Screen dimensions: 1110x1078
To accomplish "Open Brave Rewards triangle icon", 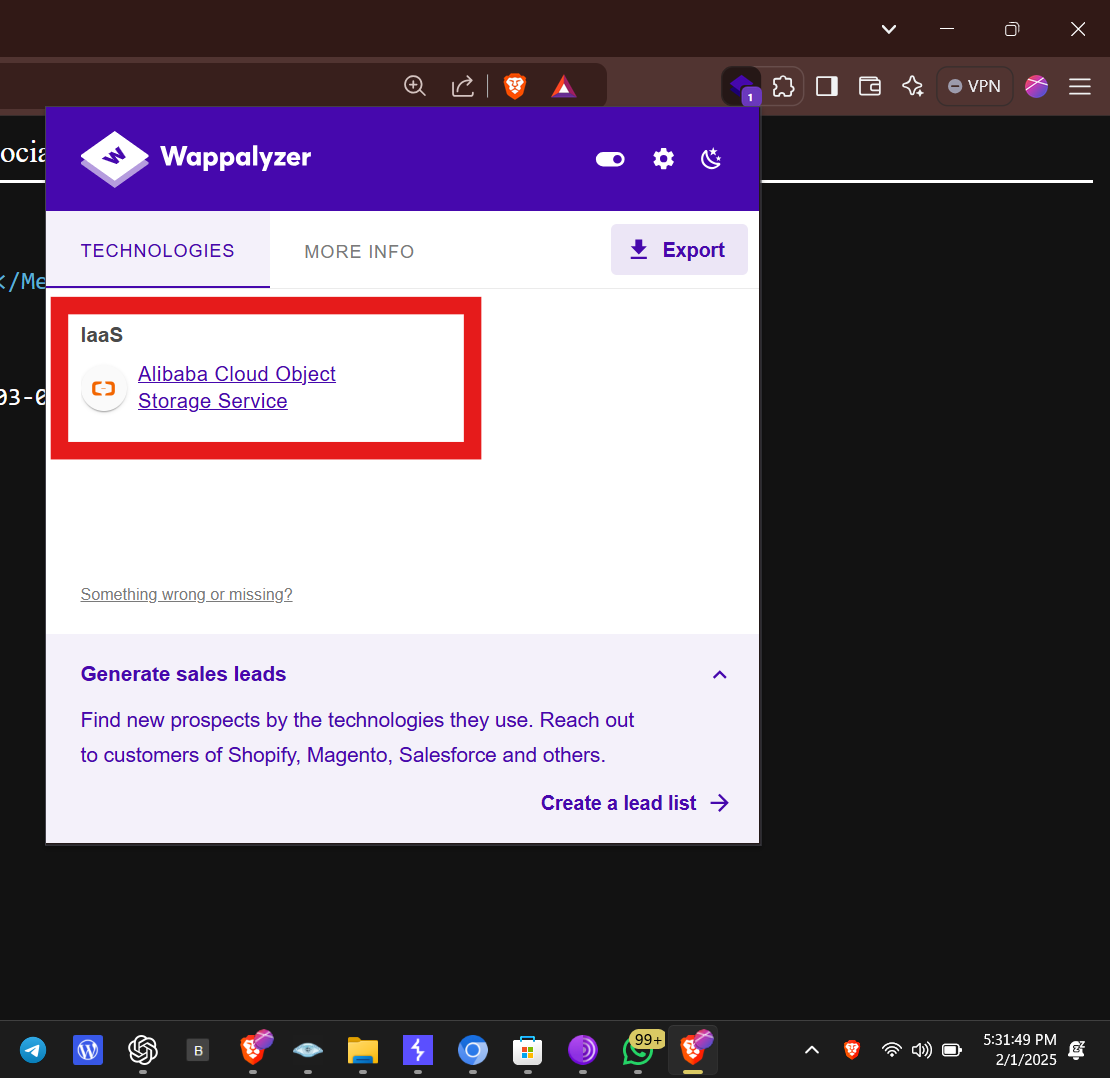I will [x=563, y=86].
